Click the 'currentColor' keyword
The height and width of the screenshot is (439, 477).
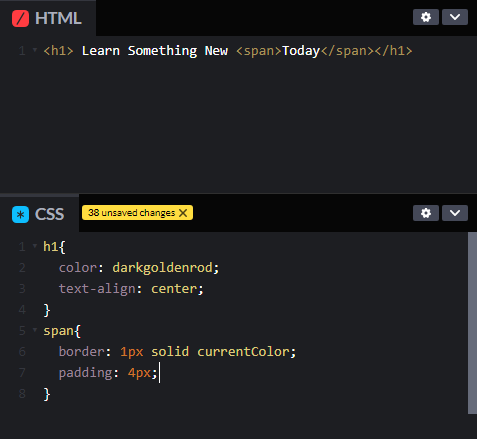pos(243,352)
